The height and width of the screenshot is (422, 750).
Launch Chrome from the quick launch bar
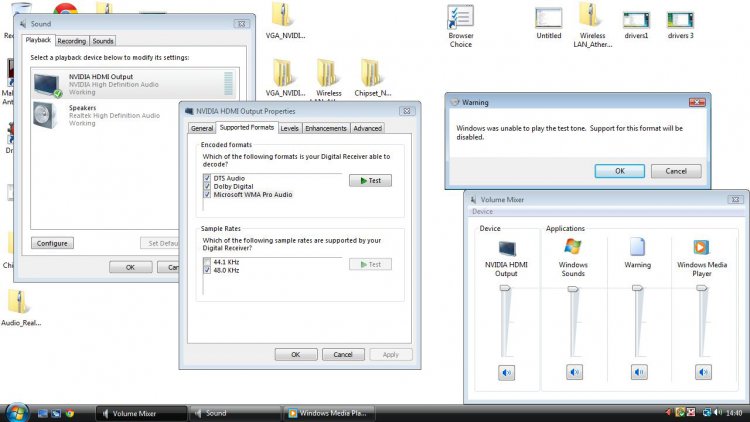[70, 413]
